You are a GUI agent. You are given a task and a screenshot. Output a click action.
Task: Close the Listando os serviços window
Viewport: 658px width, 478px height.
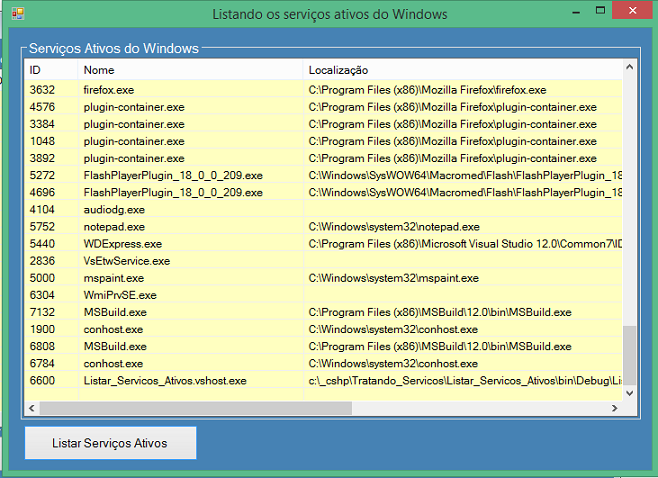pos(632,10)
